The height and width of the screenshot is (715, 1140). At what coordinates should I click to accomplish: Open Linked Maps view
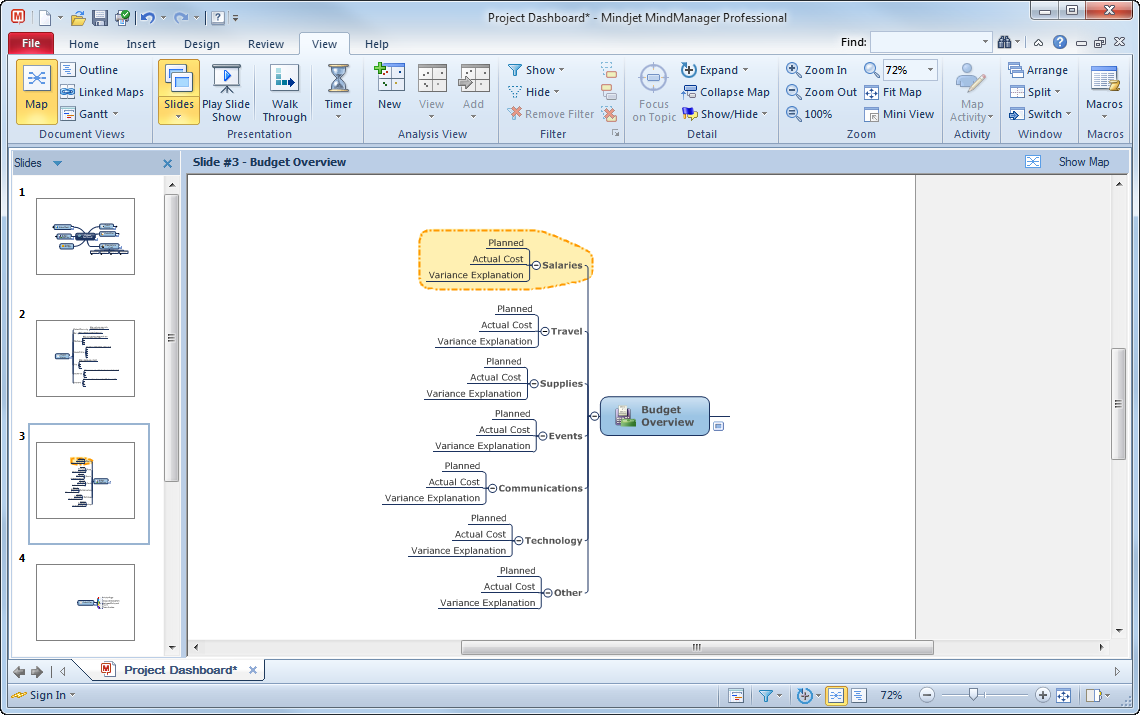click(x=102, y=92)
